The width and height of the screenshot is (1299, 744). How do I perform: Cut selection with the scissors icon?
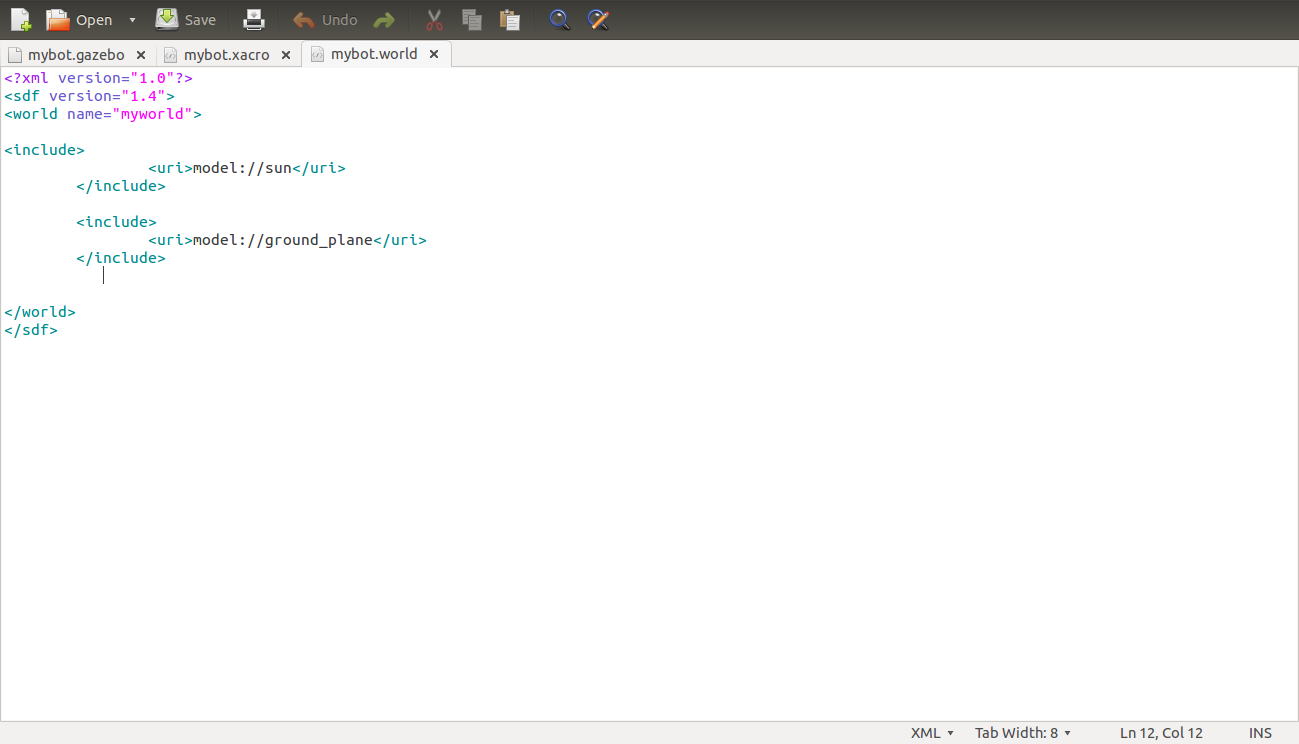pos(434,19)
